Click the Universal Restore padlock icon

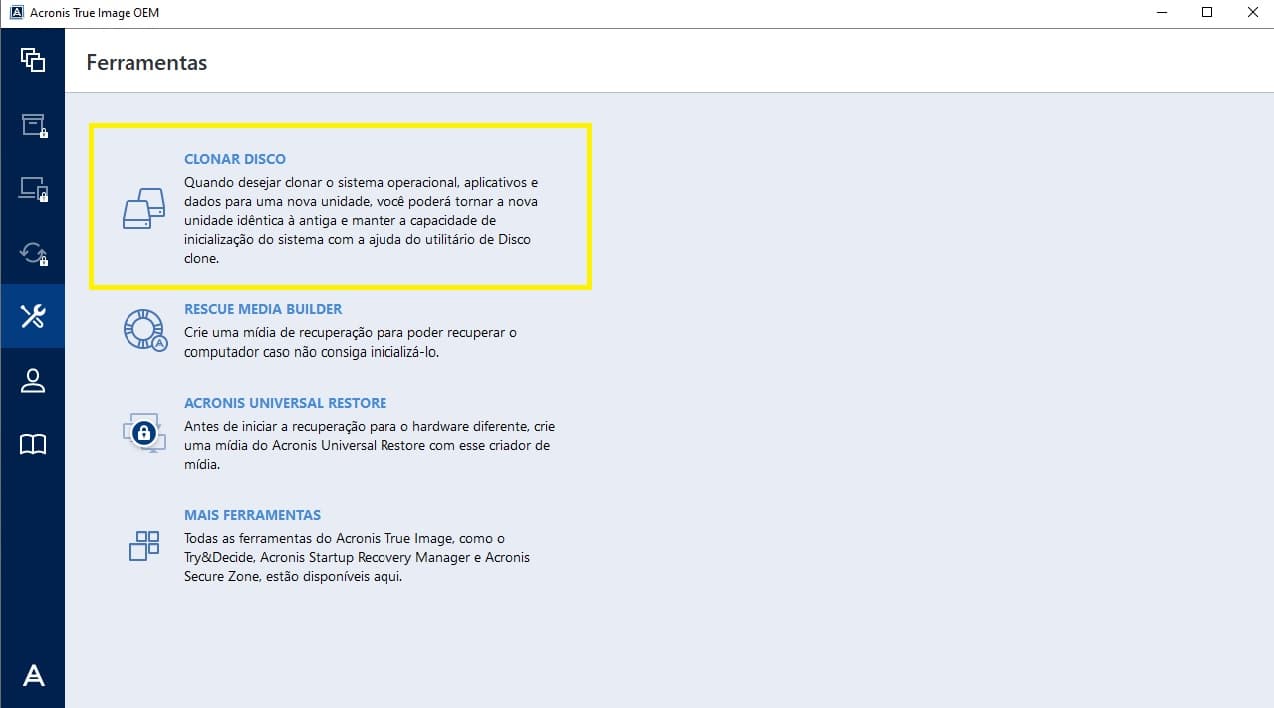[144, 431]
